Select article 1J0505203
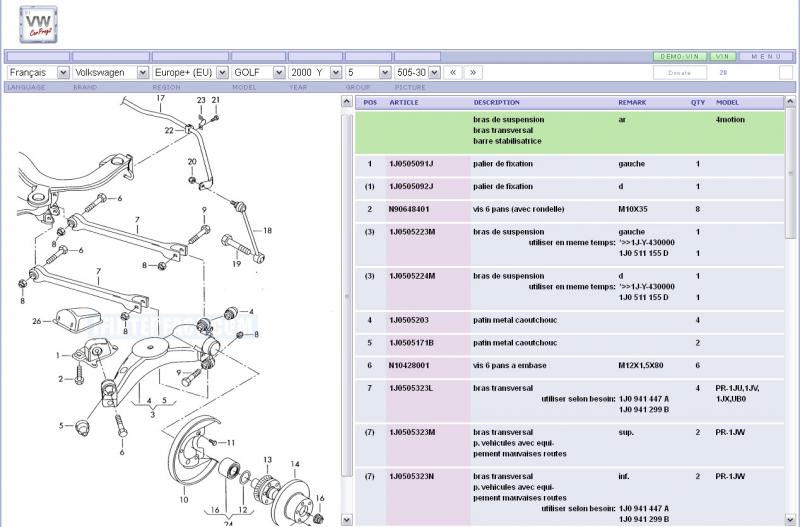The height and width of the screenshot is (527, 800). click(x=409, y=320)
